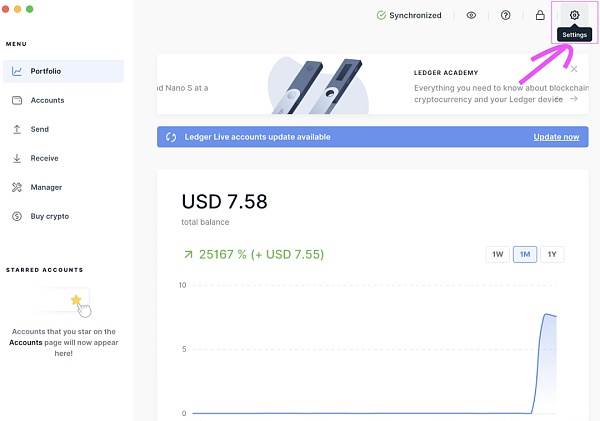The height and width of the screenshot is (421, 600).
Task: Click the macOS green fullscreen button
Action: (x=30, y=9)
